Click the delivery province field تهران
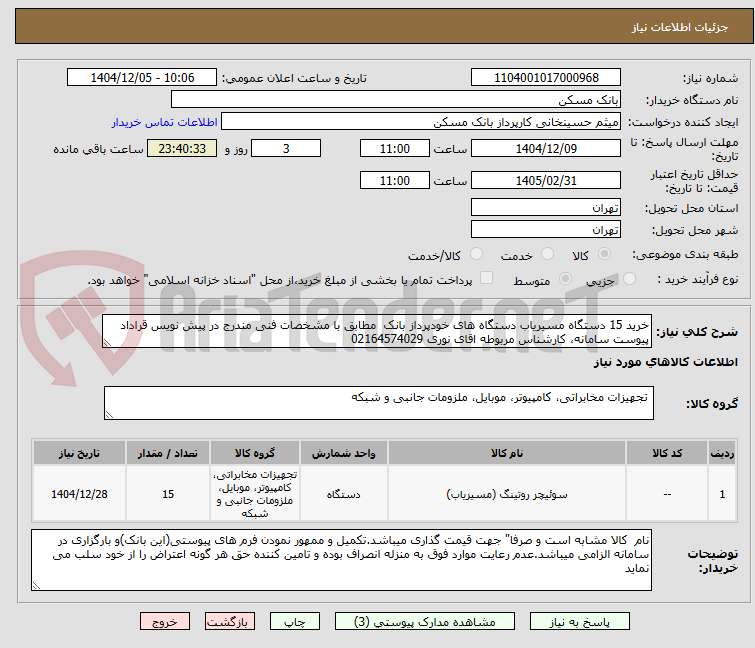Screen dimensions: 755x648 click(546, 207)
